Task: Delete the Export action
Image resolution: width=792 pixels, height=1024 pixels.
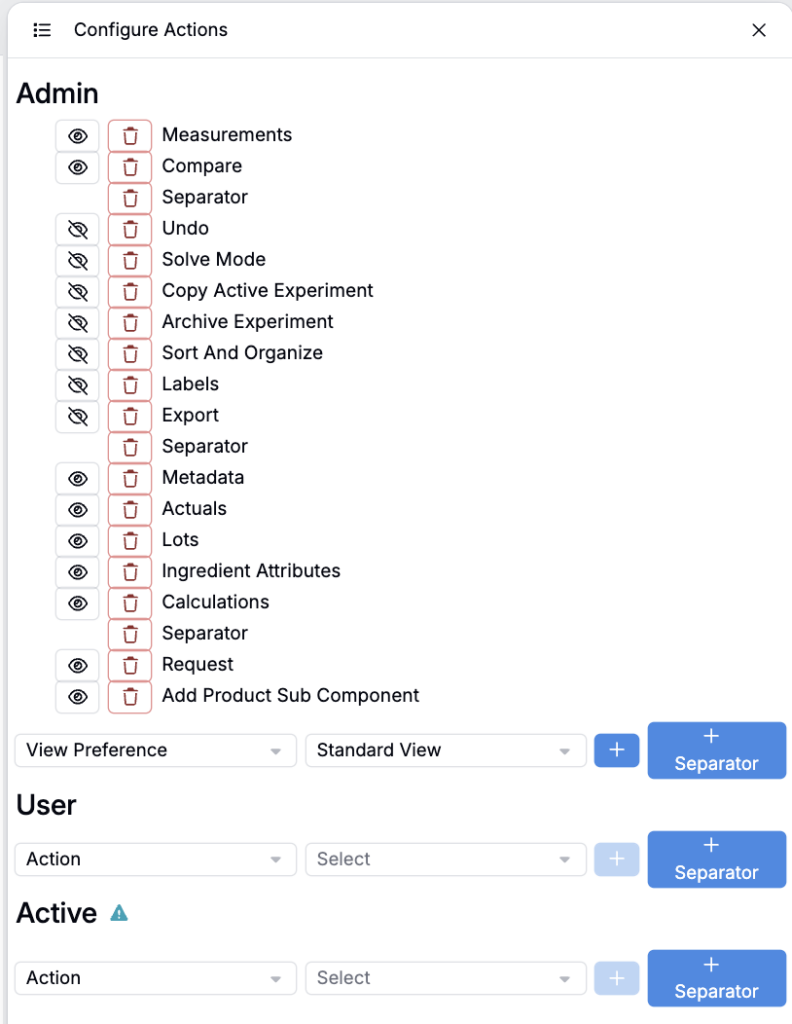Action: tap(130, 416)
